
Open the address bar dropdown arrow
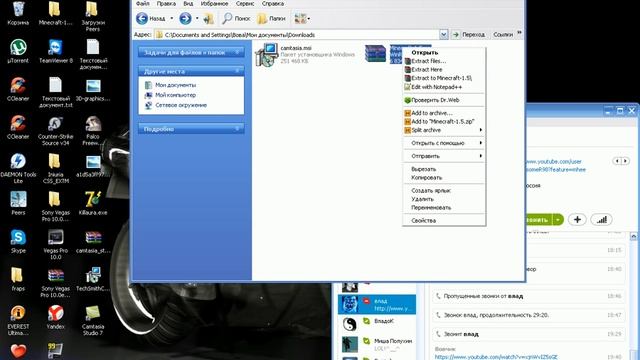[x=444, y=35]
